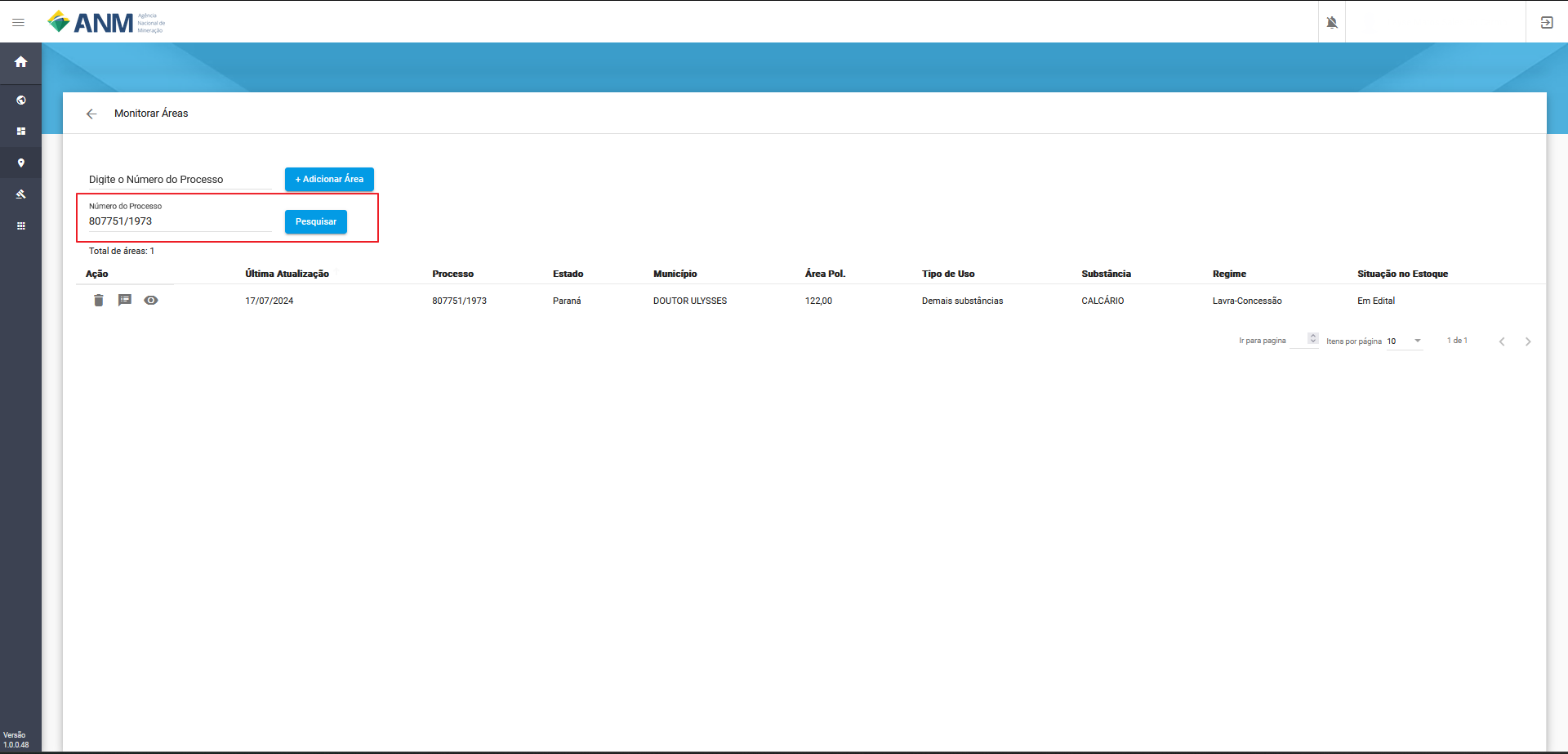The width and height of the screenshot is (1568, 754).
Task: Click the Pesquisar button
Action: [316, 221]
